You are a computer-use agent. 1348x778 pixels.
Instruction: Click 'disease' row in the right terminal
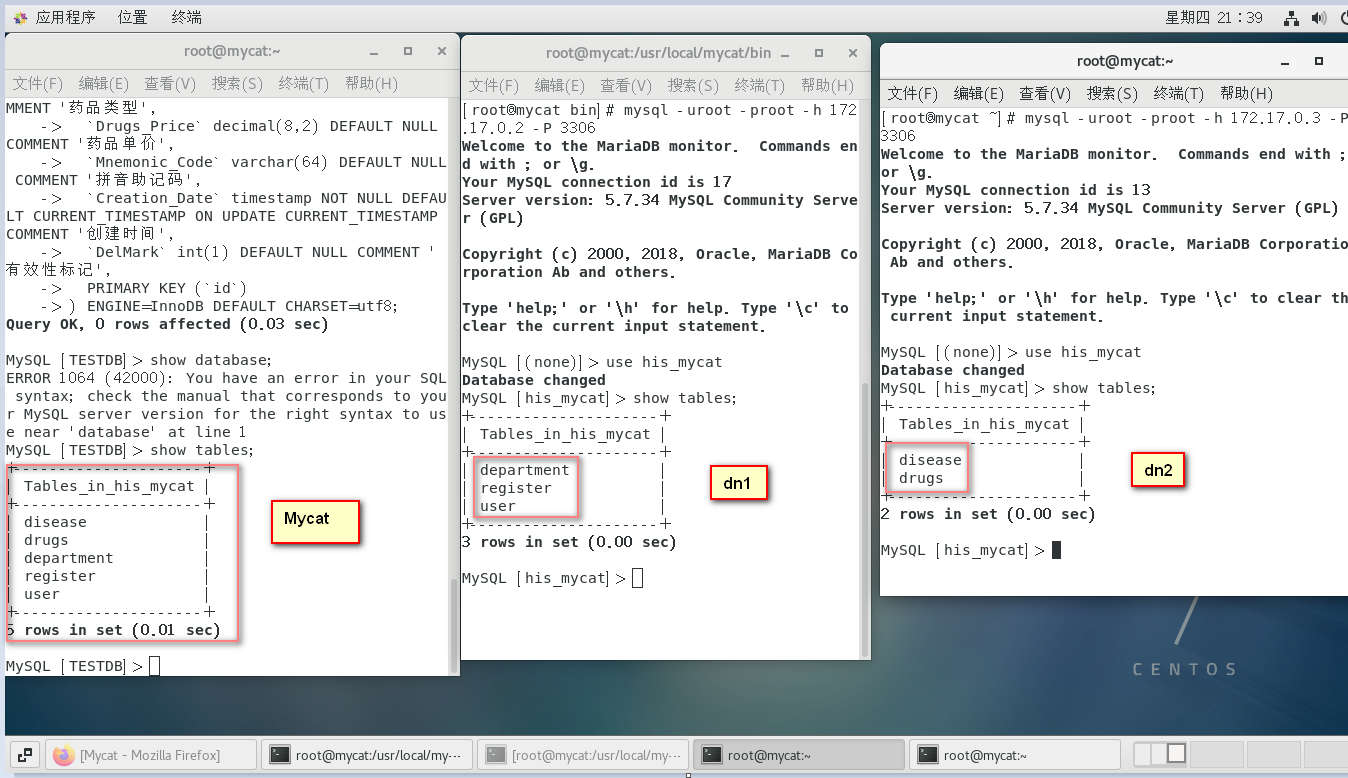pyautogui.click(x=930, y=460)
